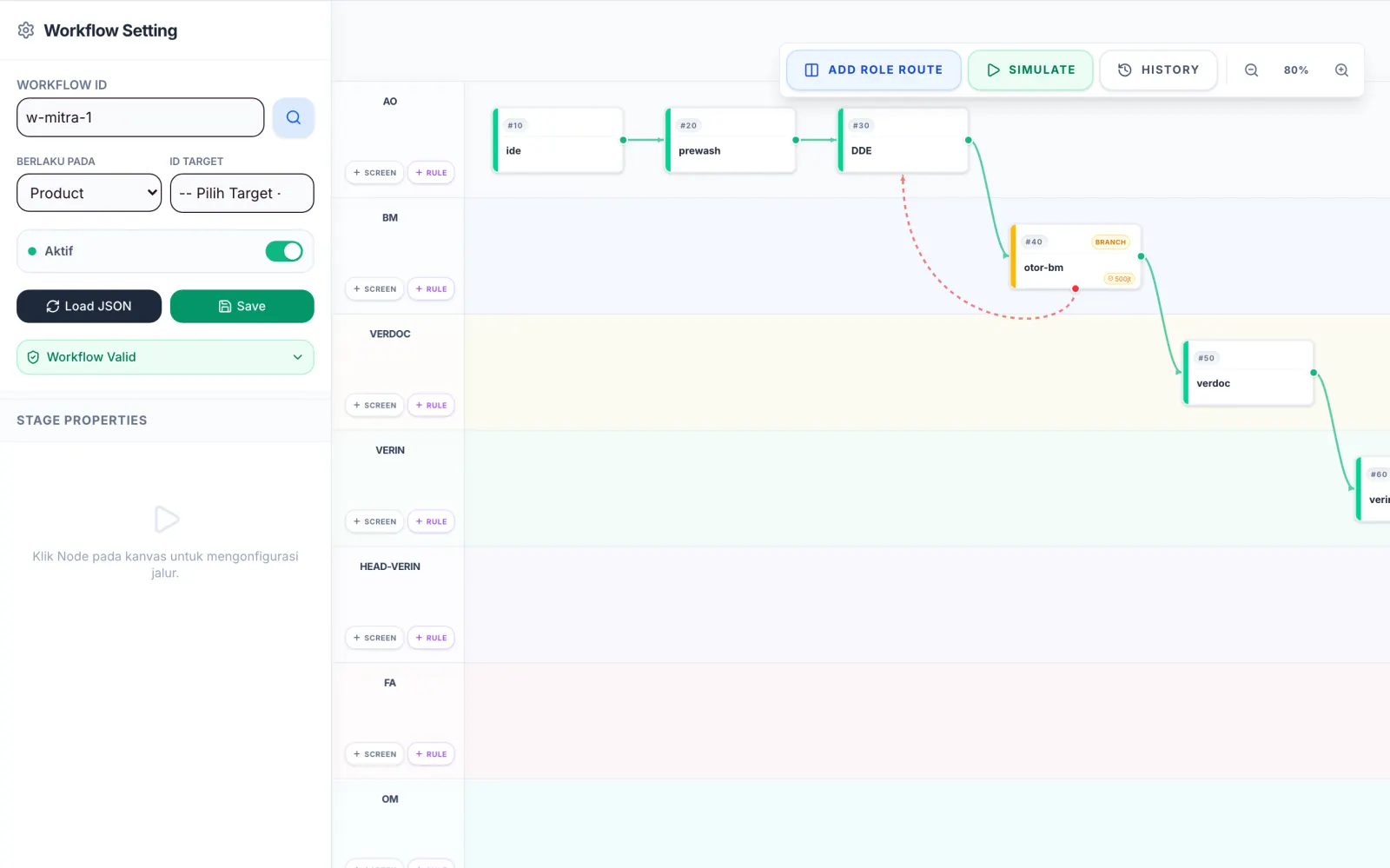Click the OM lane label

390,799
